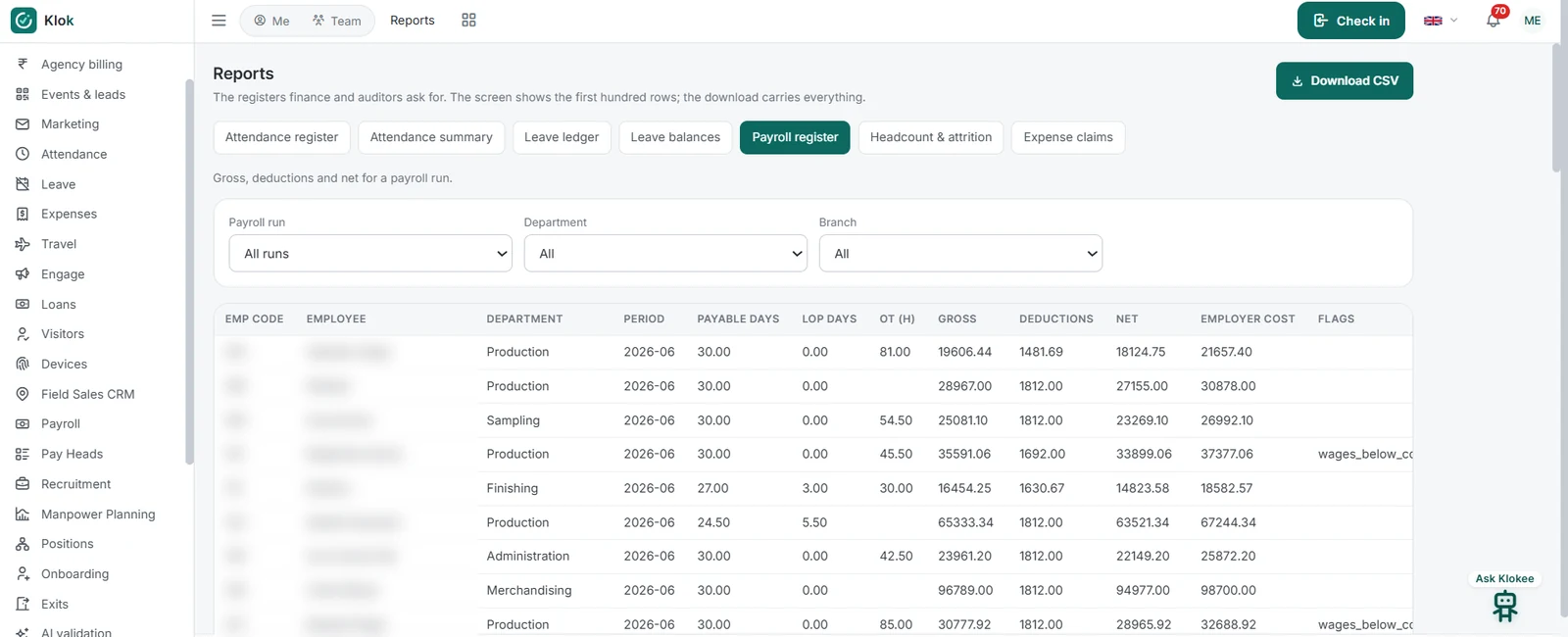Open AI validation in the sidebar
This screenshot has width=1568, height=637.
coord(76,632)
